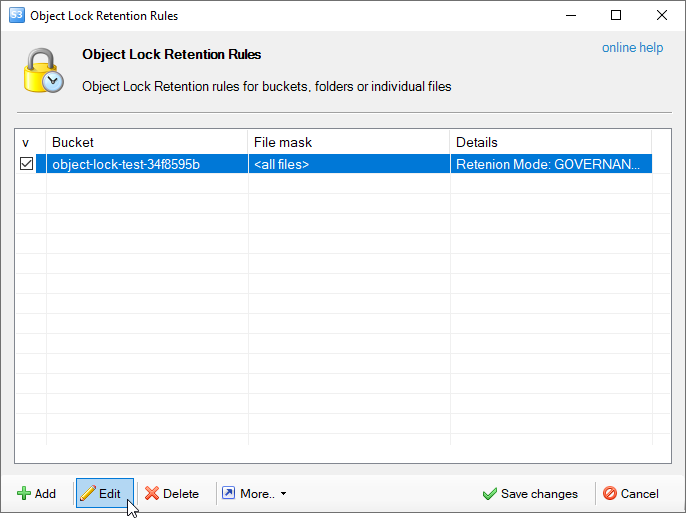
Task: Uncheck the object-lock-test-34f8595b rule checkbox
Action: pos(27,164)
